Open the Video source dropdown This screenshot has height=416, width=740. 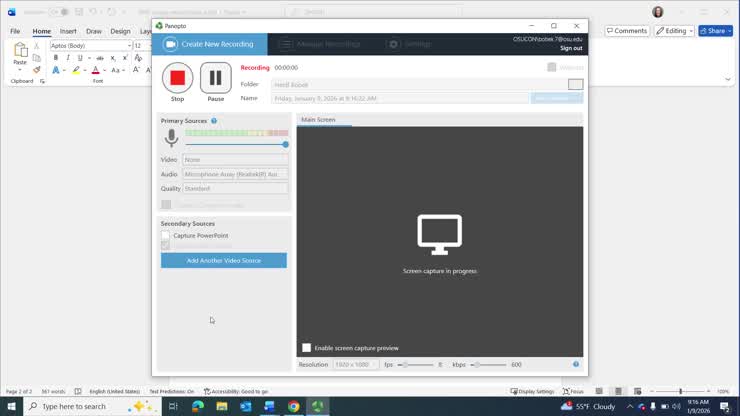click(235, 159)
